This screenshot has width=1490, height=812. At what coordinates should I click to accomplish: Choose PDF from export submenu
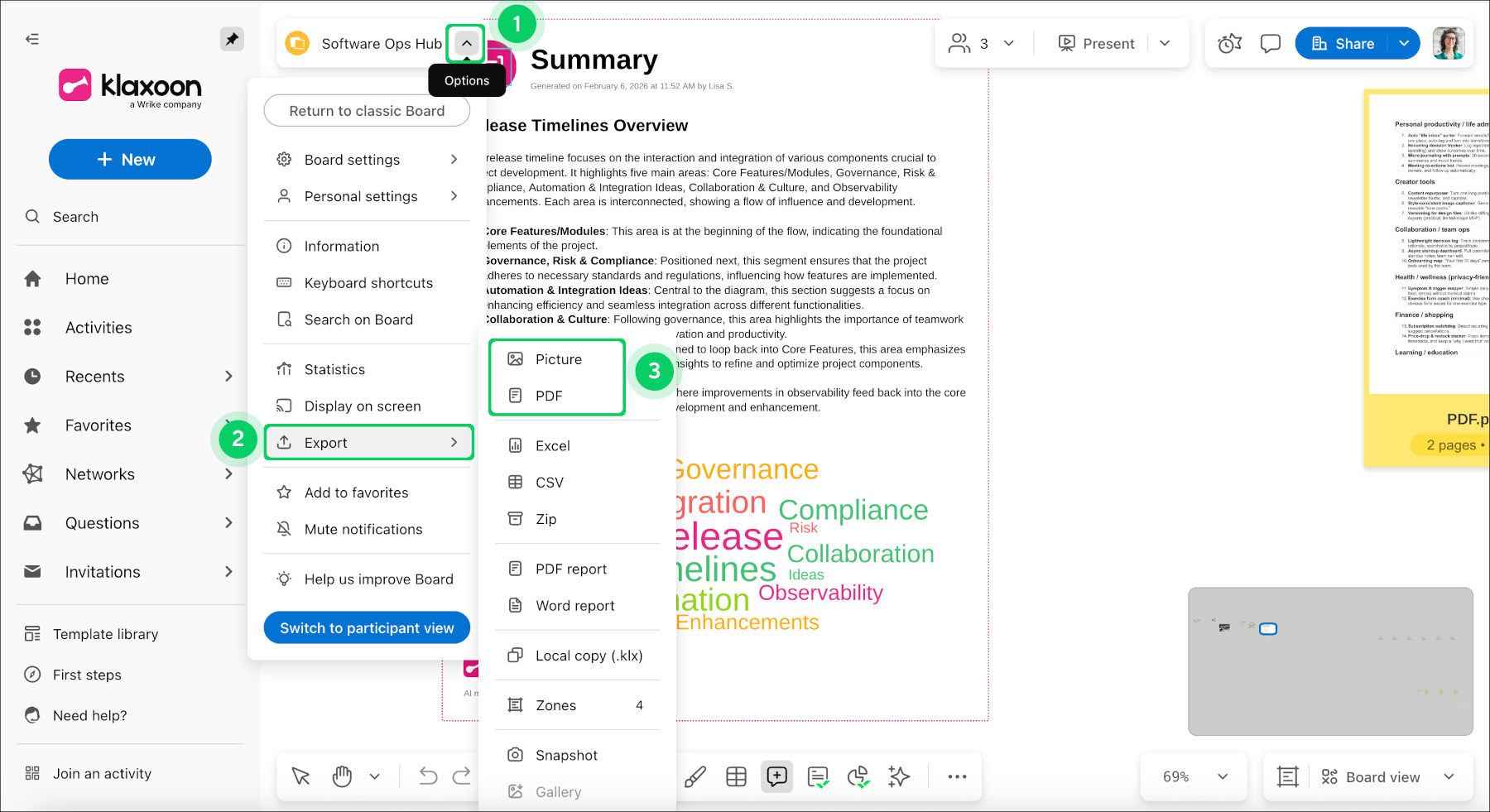pos(549,396)
